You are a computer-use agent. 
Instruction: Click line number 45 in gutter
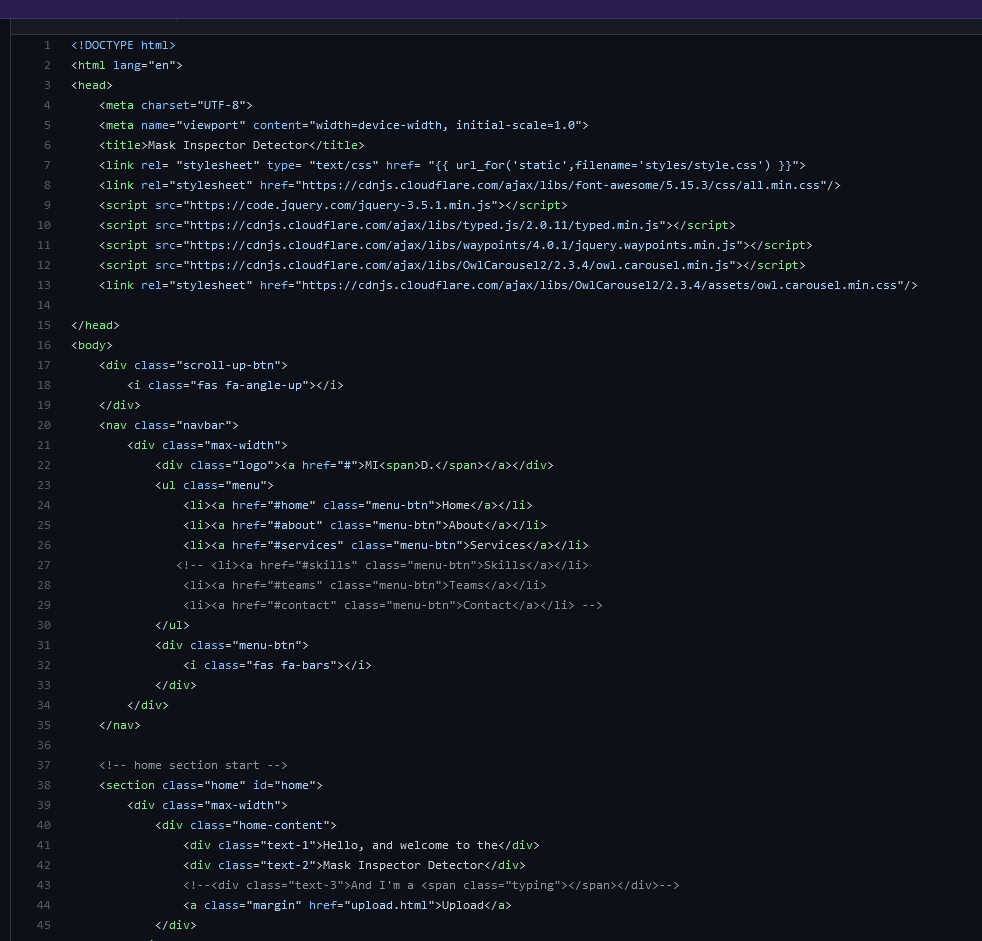(44, 927)
